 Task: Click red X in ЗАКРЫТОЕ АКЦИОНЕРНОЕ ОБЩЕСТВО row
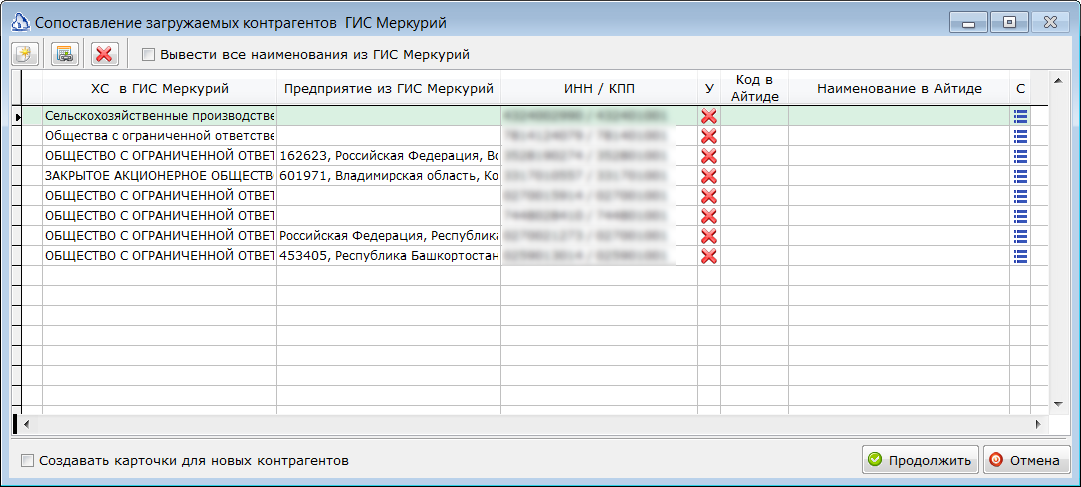point(709,177)
